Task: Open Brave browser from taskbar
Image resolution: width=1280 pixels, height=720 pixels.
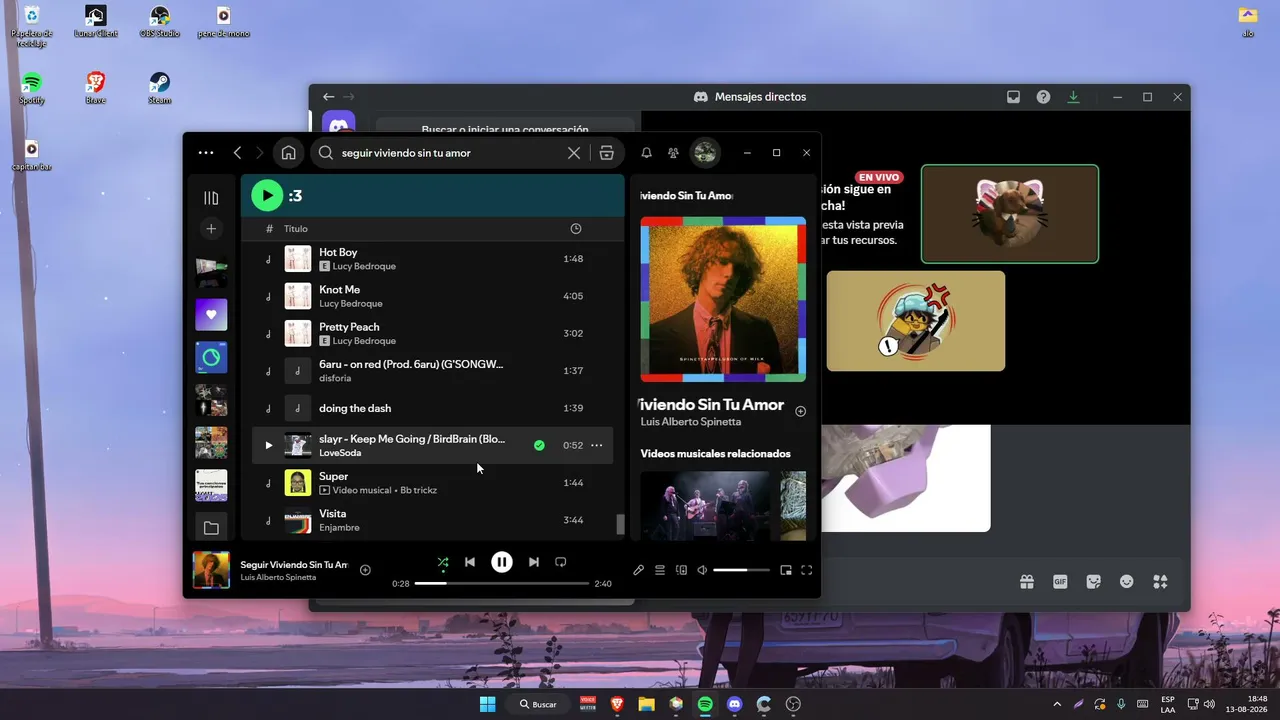Action: [617, 704]
